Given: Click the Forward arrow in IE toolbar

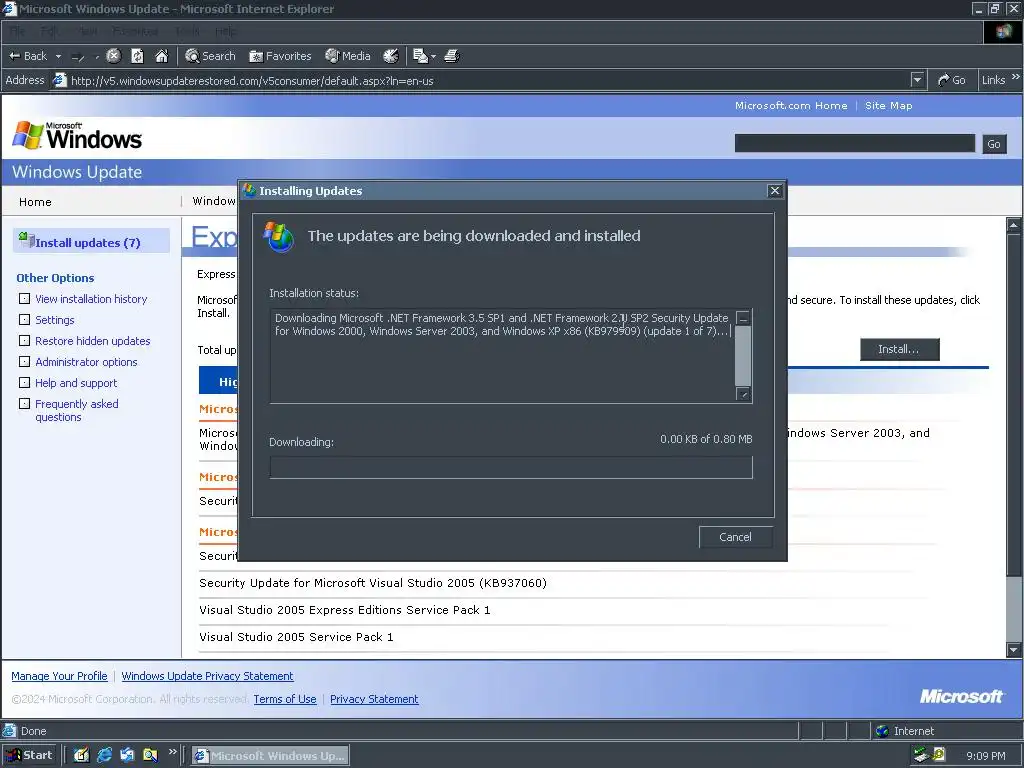Looking at the screenshot, I should click(x=78, y=56).
